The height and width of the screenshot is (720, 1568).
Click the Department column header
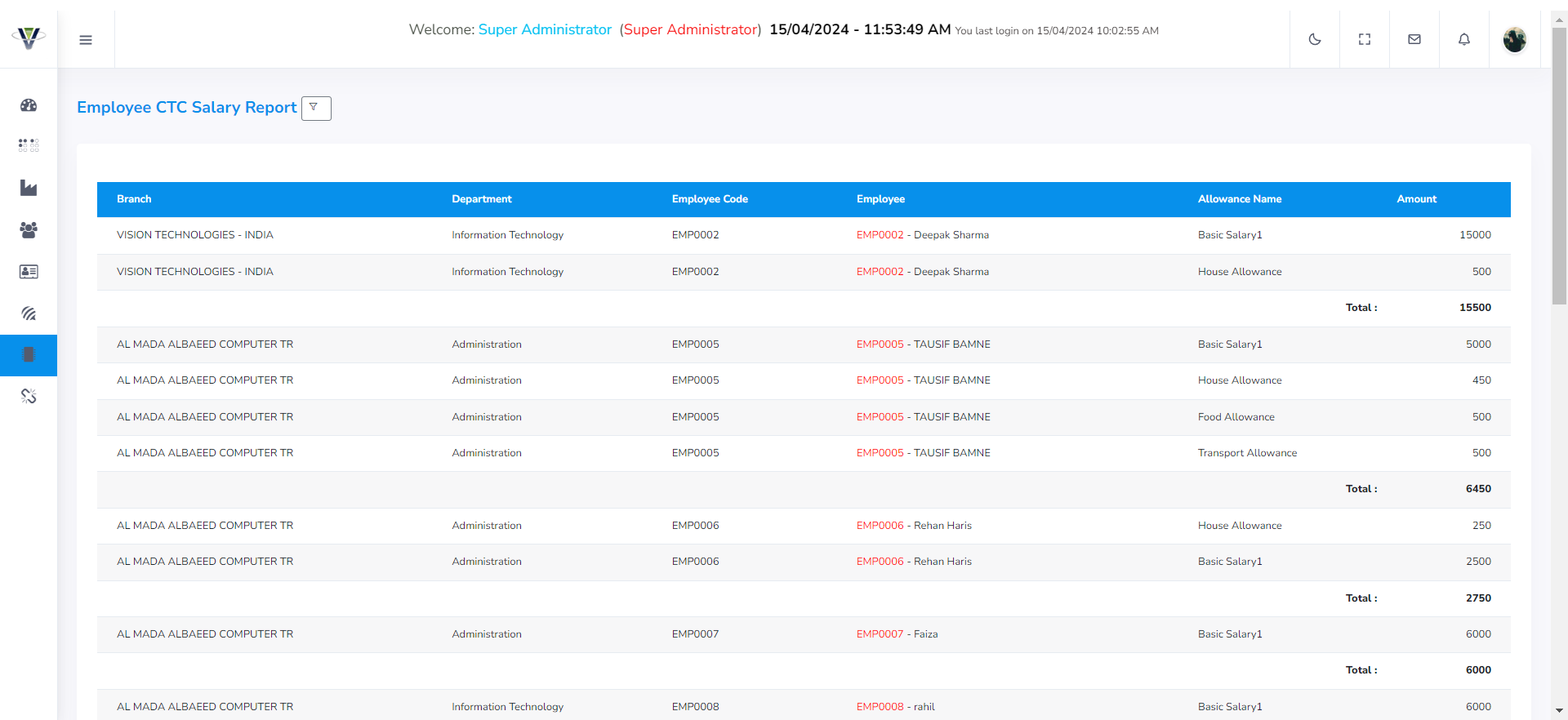click(482, 199)
